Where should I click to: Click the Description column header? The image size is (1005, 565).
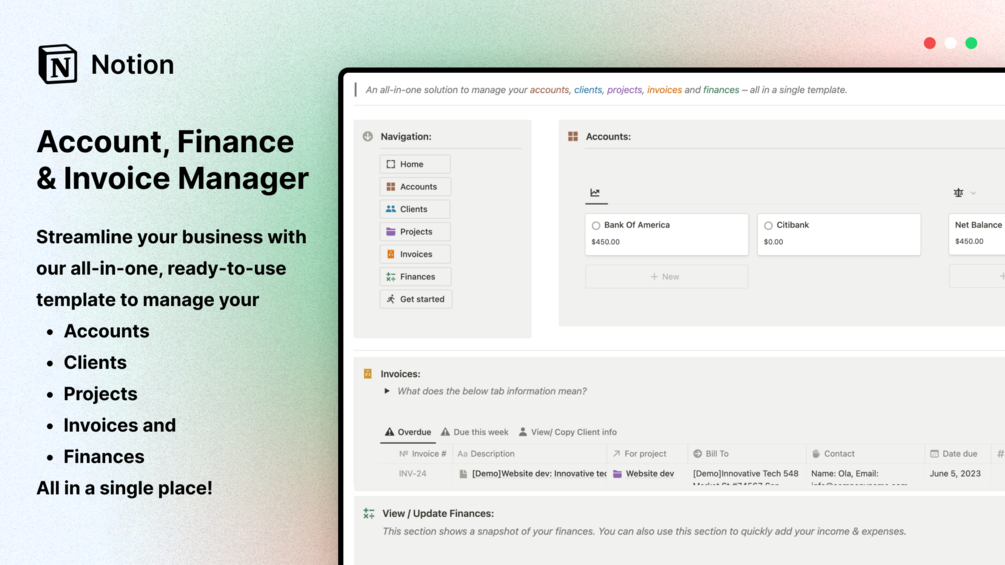click(529, 454)
